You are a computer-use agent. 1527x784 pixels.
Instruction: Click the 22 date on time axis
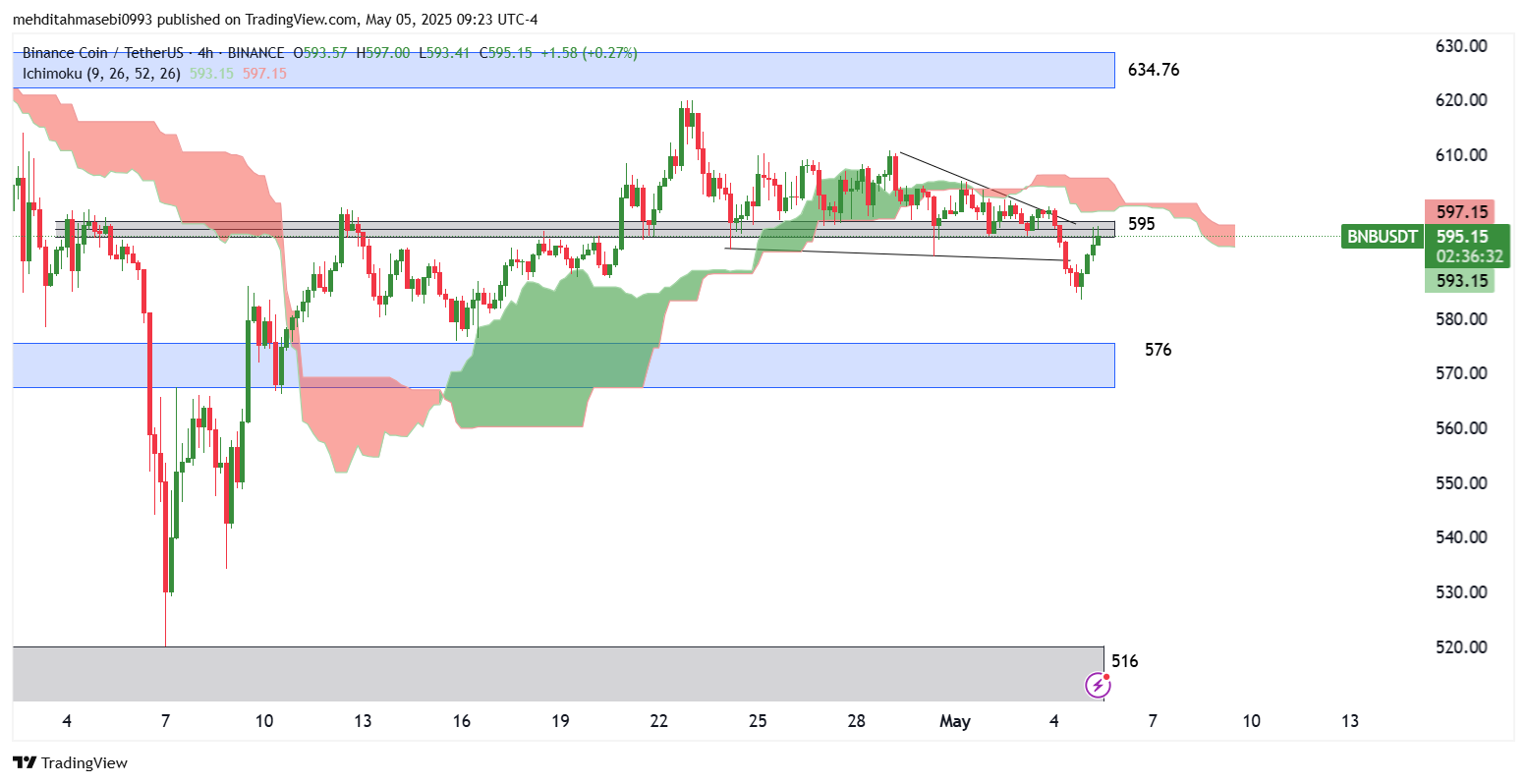click(x=659, y=721)
